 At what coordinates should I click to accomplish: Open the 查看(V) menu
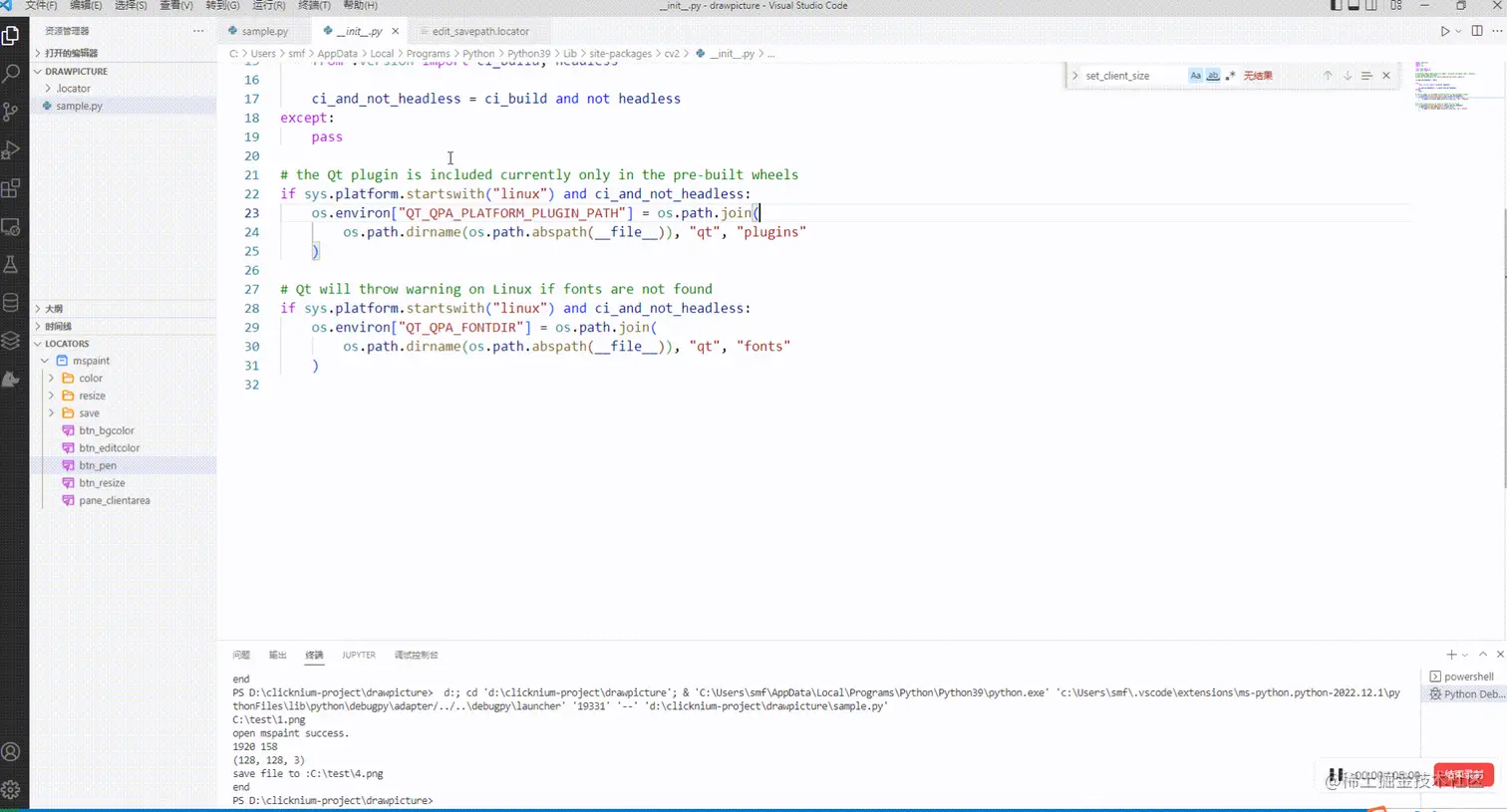(176, 6)
